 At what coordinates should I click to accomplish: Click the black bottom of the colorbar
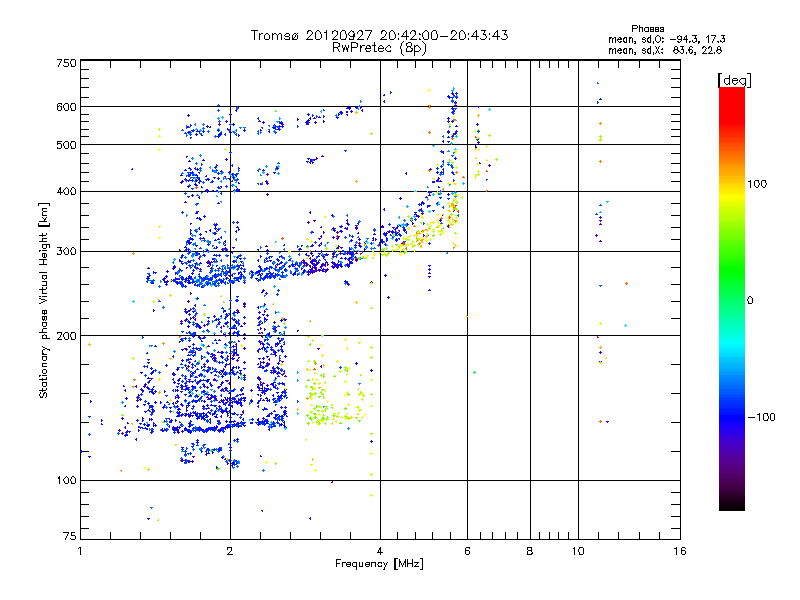pyautogui.click(x=732, y=505)
